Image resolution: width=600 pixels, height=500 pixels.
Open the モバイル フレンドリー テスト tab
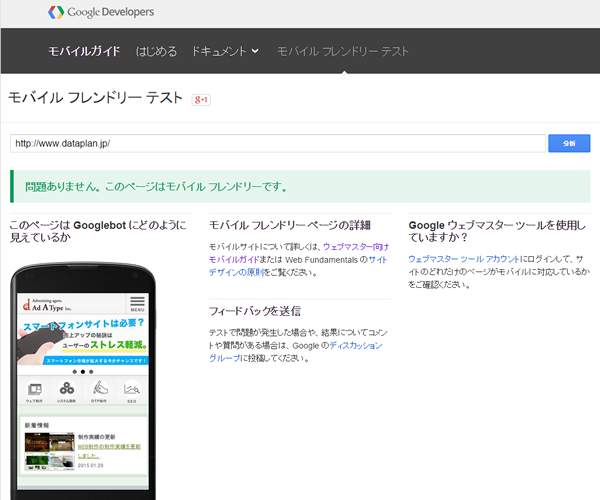point(343,51)
